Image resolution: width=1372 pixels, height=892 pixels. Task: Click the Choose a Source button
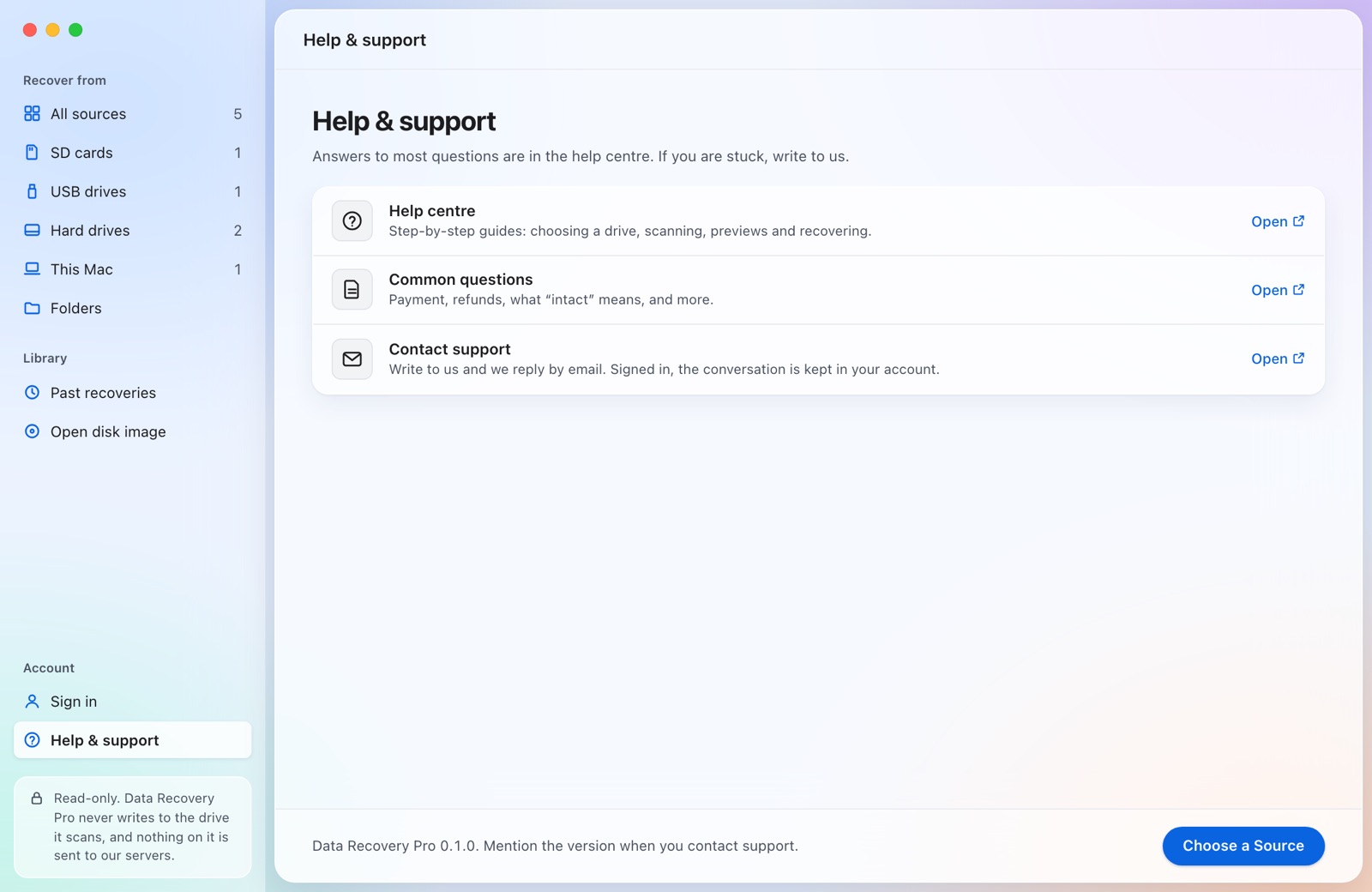point(1243,846)
